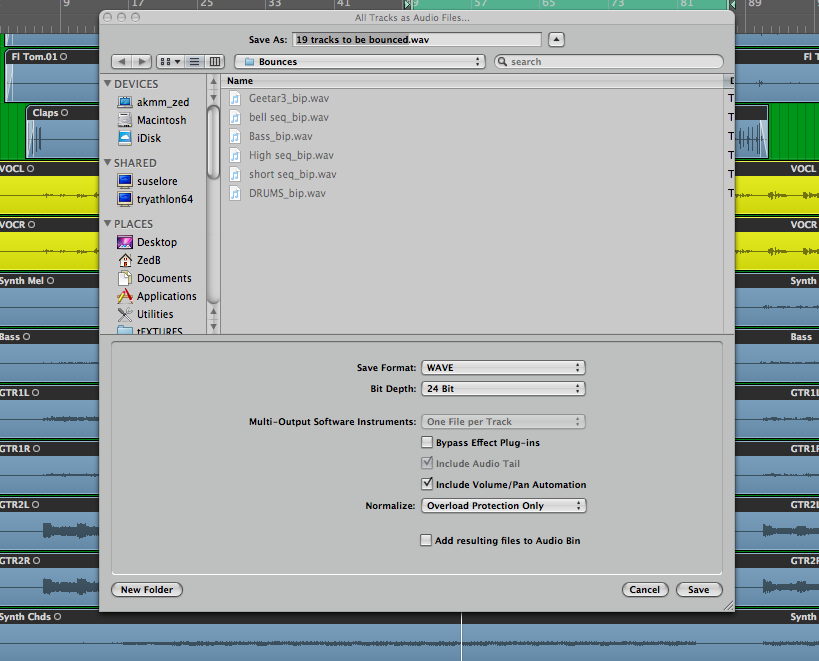Click the Name column header

click(x=472, y=81)
